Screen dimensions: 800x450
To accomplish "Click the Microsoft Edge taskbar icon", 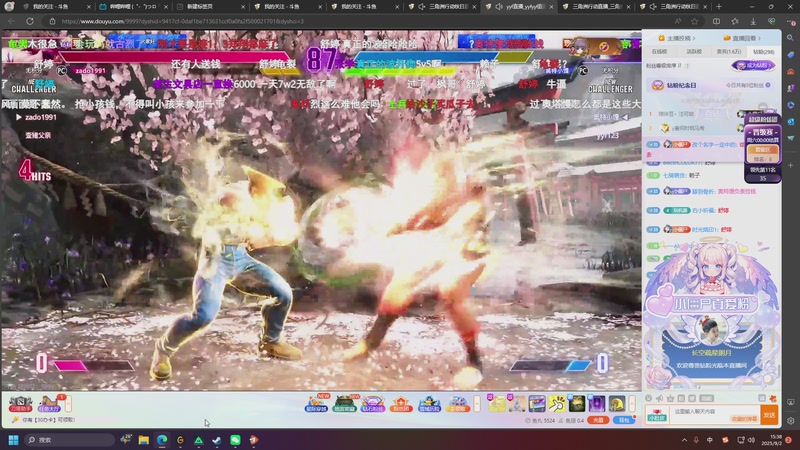I will pos(162,440).
